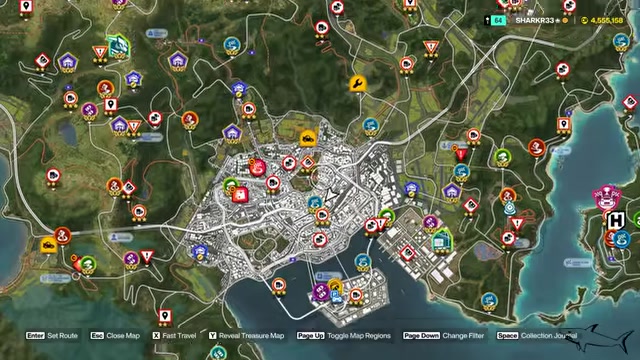Click the grey place label in the east bay water

578,263
